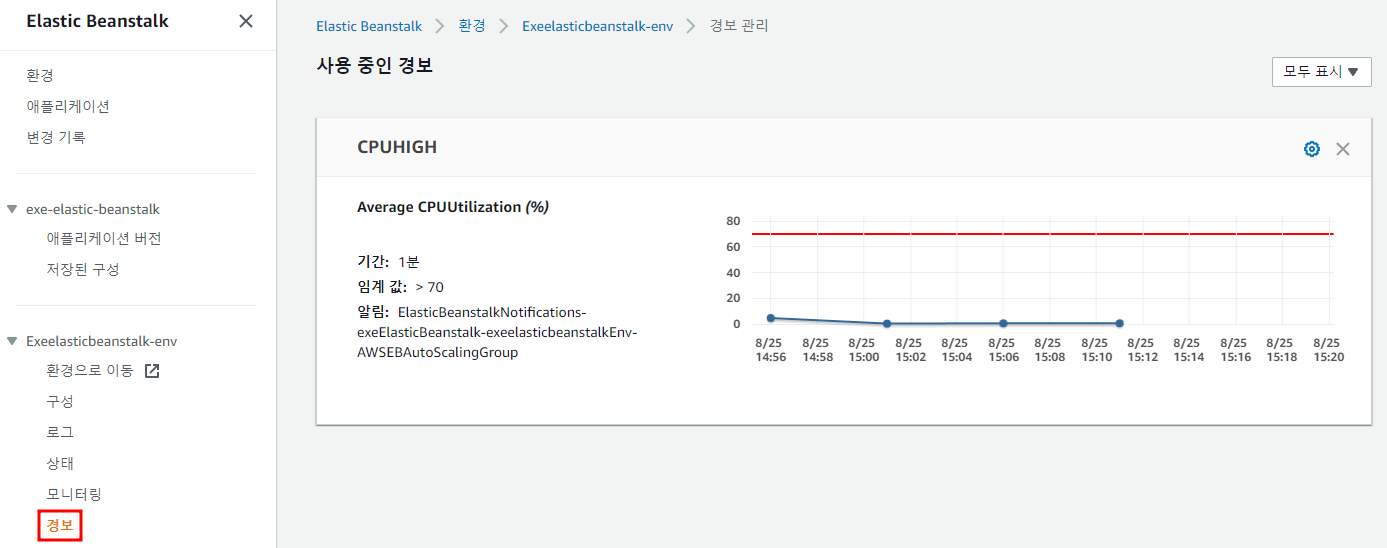Screen dimensions: 1387x548
Task: Select 경보 in sidebar
Action: (60, 525)
